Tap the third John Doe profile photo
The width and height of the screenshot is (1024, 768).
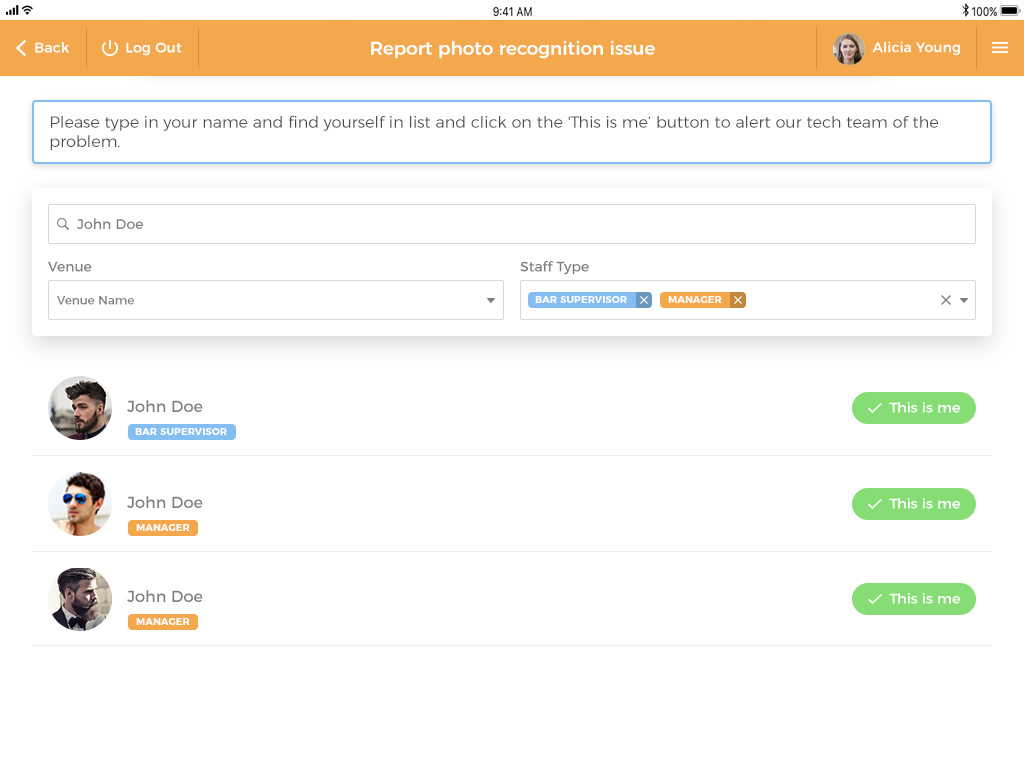click(80, 599)
